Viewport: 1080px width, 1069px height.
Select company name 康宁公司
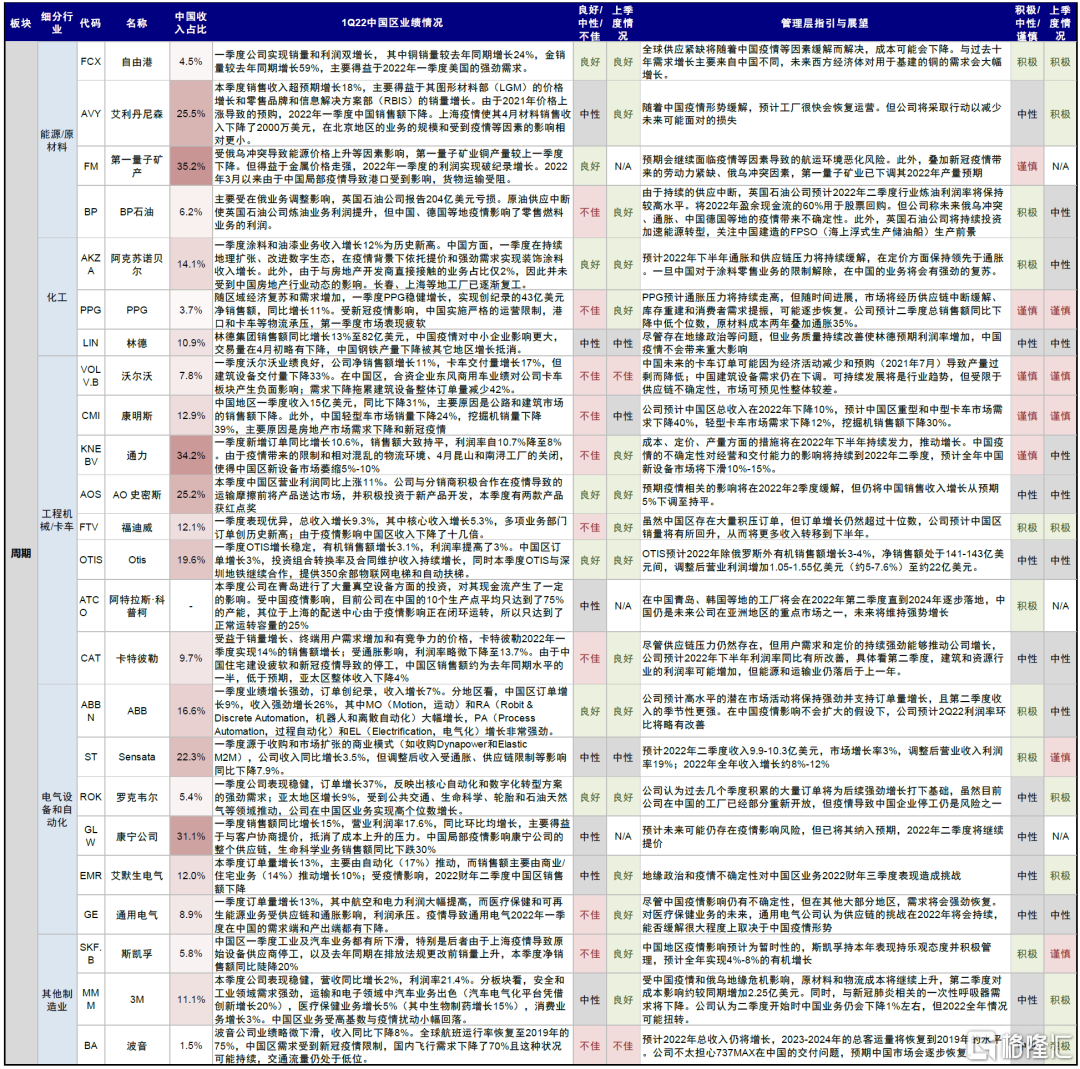pos(136,836)
